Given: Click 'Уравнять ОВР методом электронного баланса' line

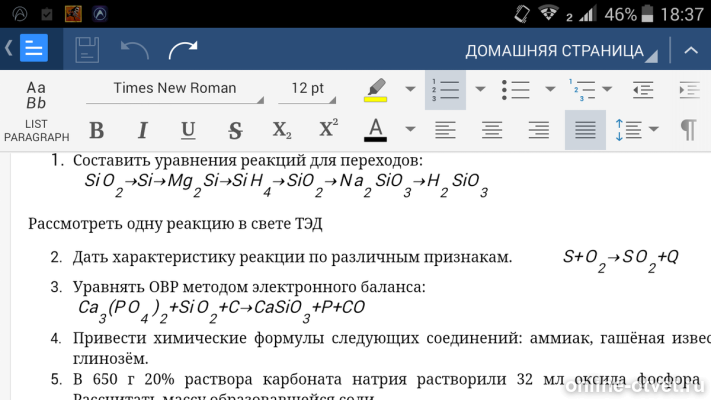Looking at the screenshot, I should pos(249,287).
